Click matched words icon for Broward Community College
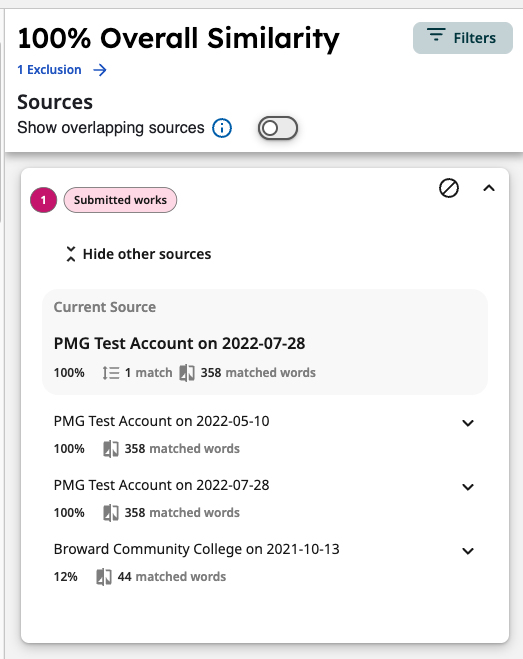 click(104, 577)
